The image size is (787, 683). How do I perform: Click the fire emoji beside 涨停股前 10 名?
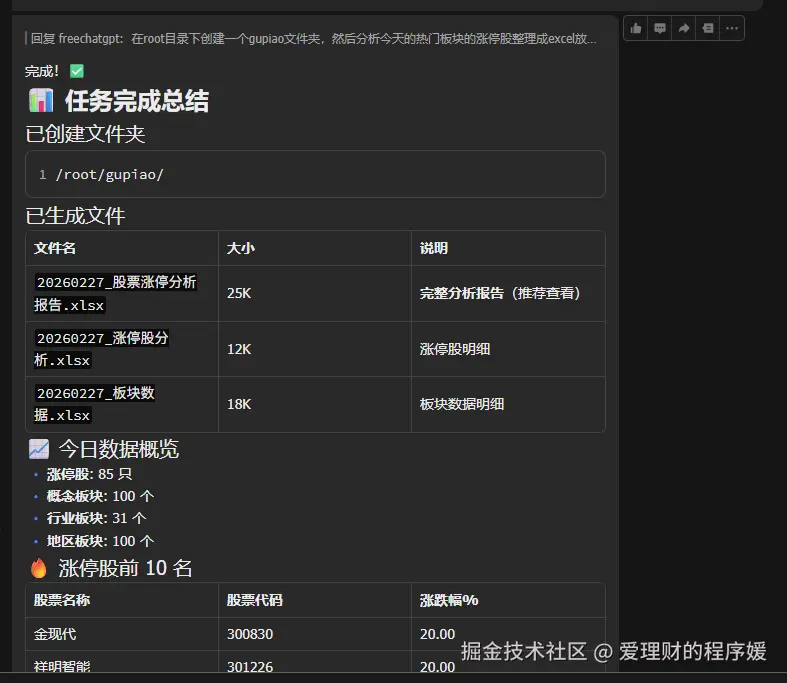pyautogui.click(x=39, y=568)
